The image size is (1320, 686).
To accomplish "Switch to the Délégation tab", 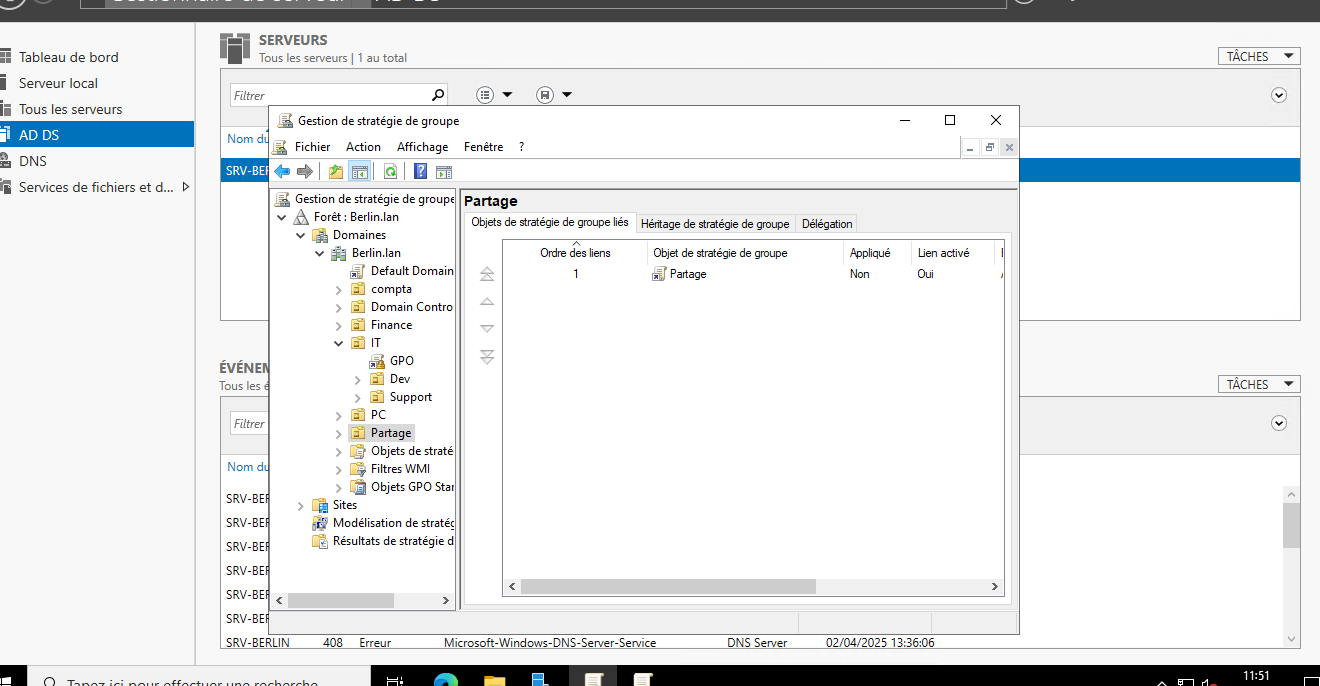I will click(x=827, y=224).
